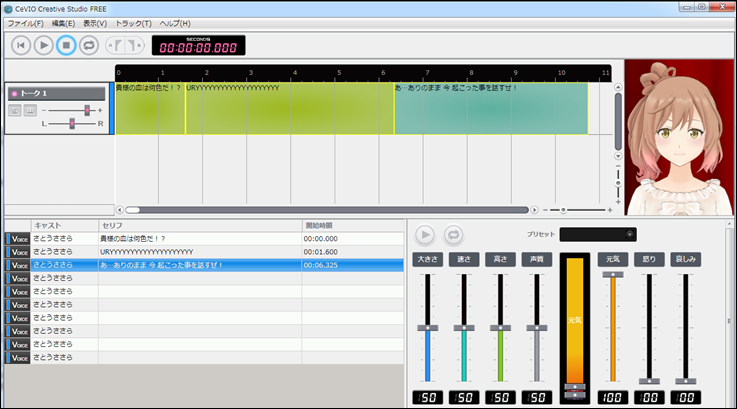Click timeline vertical scrollbar down arrow
This screenshot has width=737, height=409.
click(x=618, y=156)
